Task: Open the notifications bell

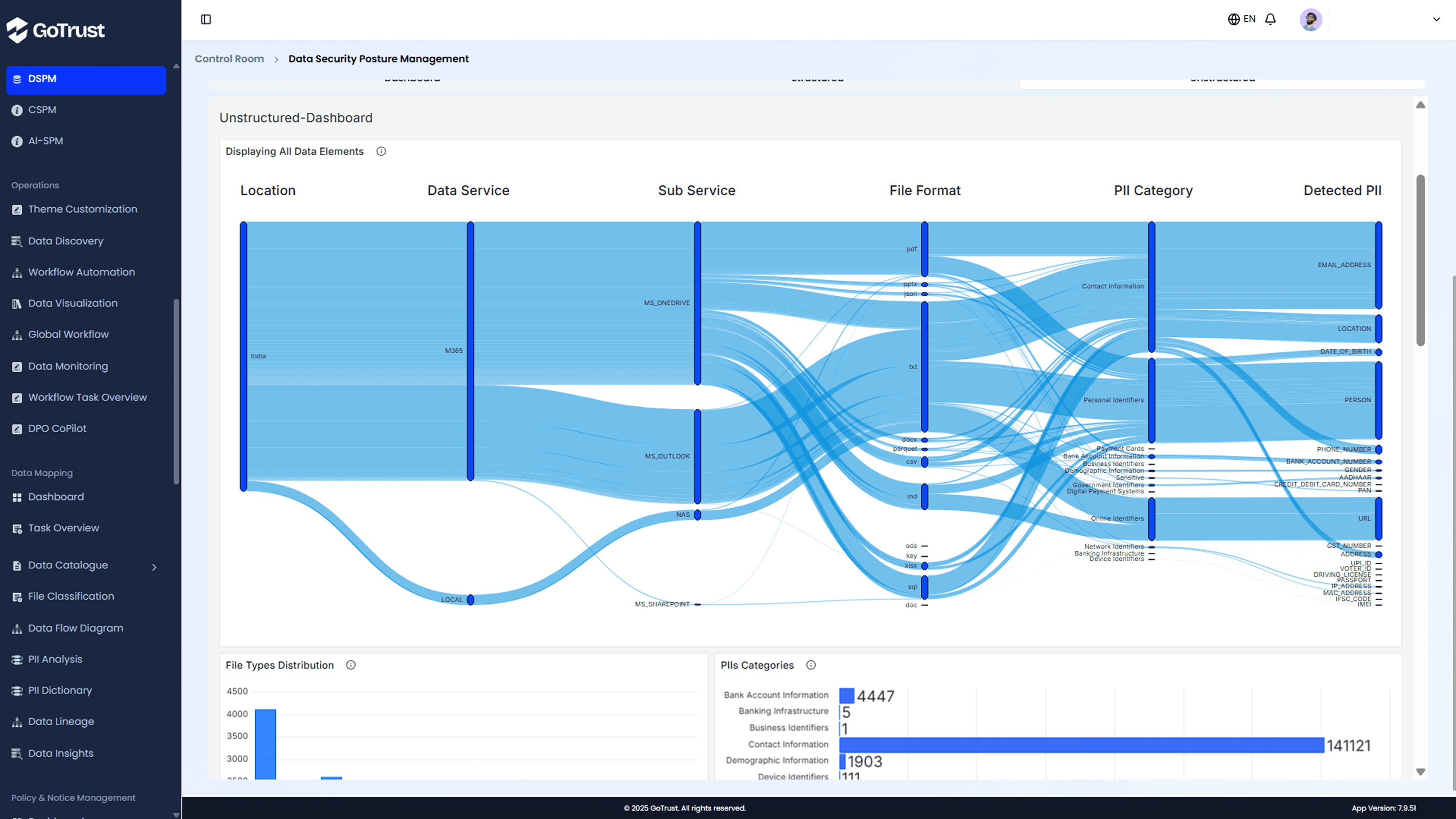Action: (1270, 19)
